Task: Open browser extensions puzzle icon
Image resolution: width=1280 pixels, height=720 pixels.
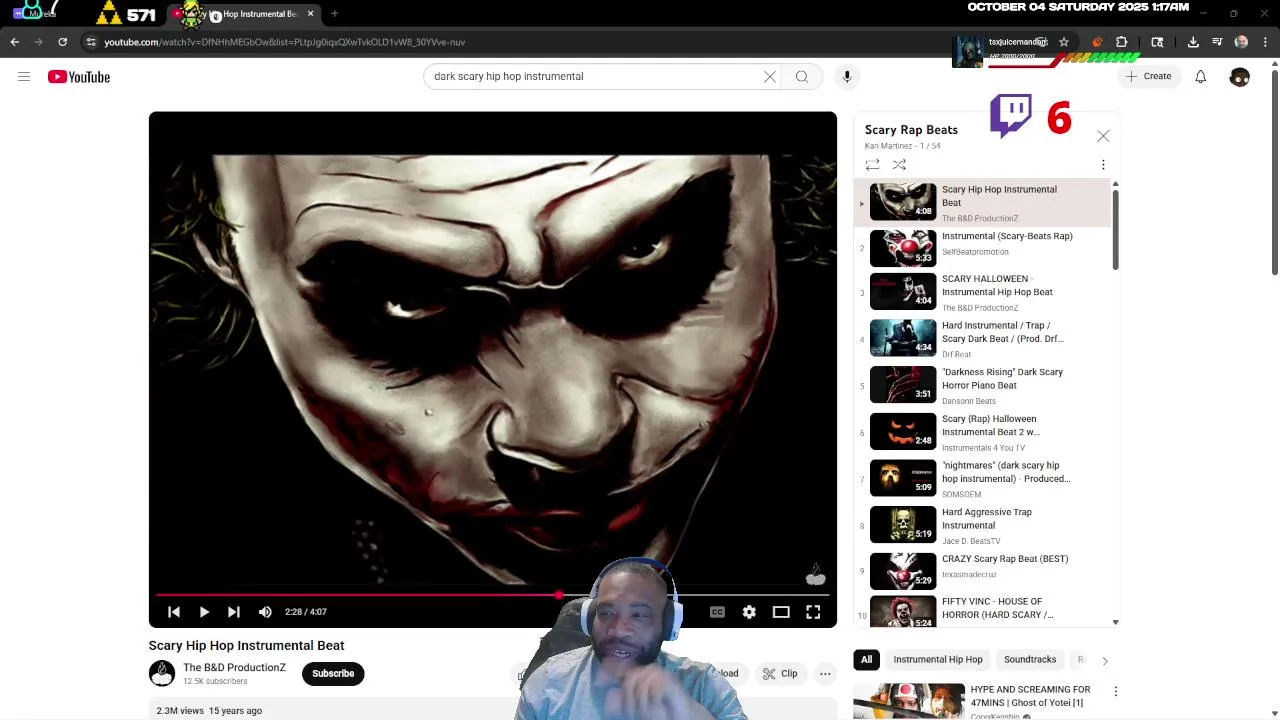Action: coord(1122,42)
